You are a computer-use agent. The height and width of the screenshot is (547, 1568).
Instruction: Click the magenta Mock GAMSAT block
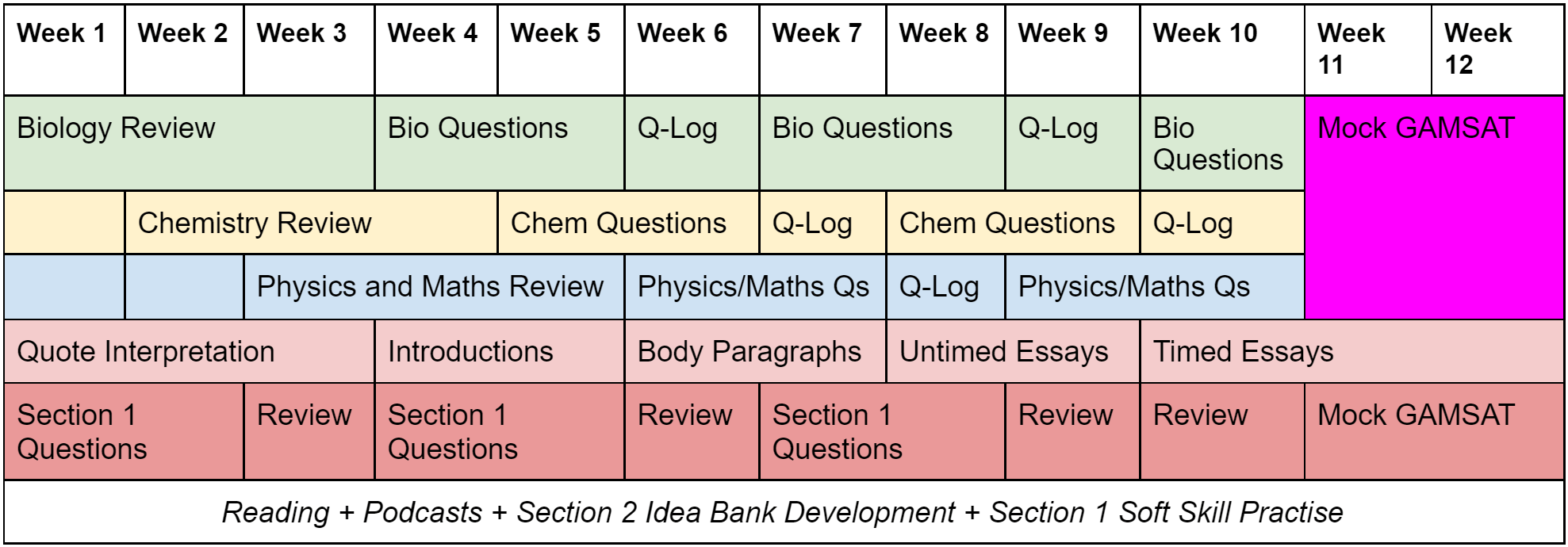pyautogui.click(x=1434, y=208)
